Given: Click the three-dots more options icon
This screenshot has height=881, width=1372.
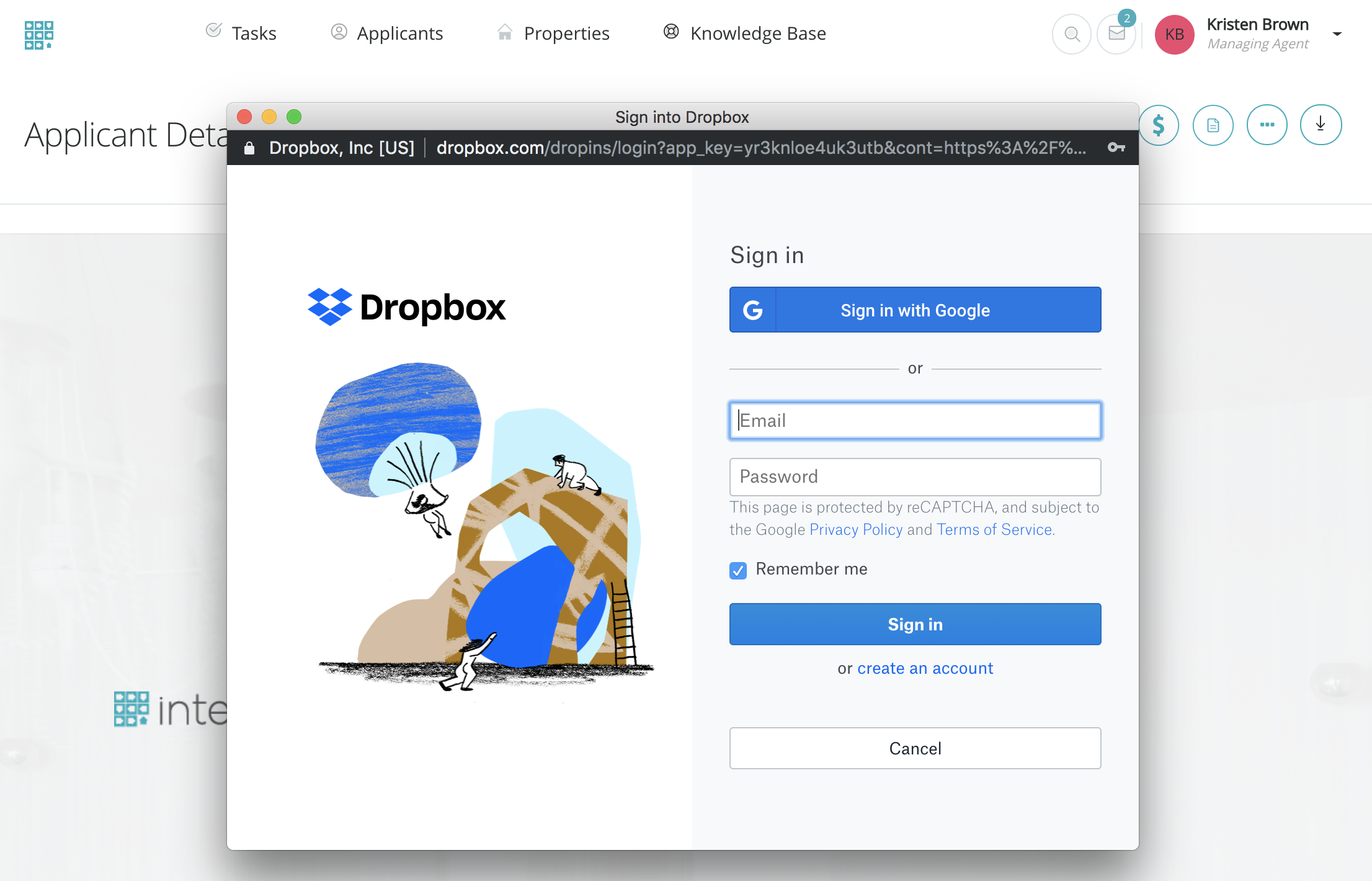Looking at the screenshot, I should point(1267,125).
